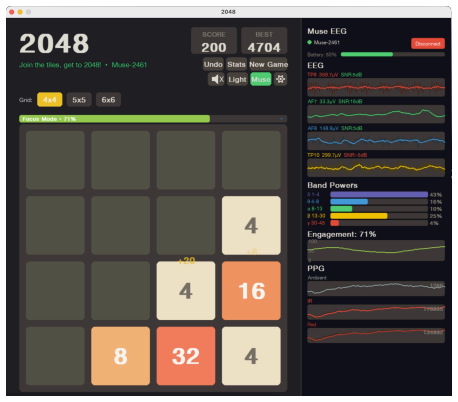Click the 4 tile beside the 16 tile

(x=186, y=291)
